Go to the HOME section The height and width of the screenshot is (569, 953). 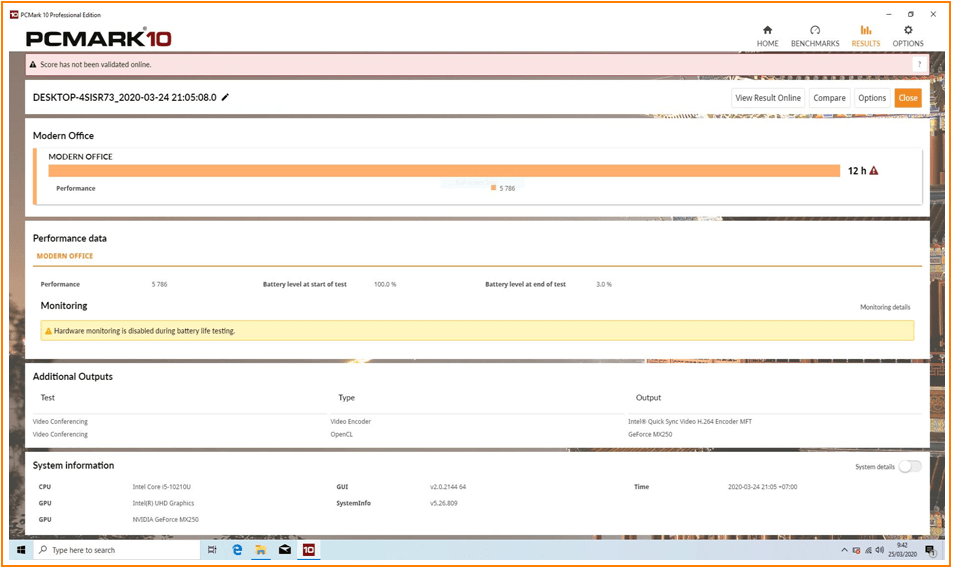tap(767, 36)
